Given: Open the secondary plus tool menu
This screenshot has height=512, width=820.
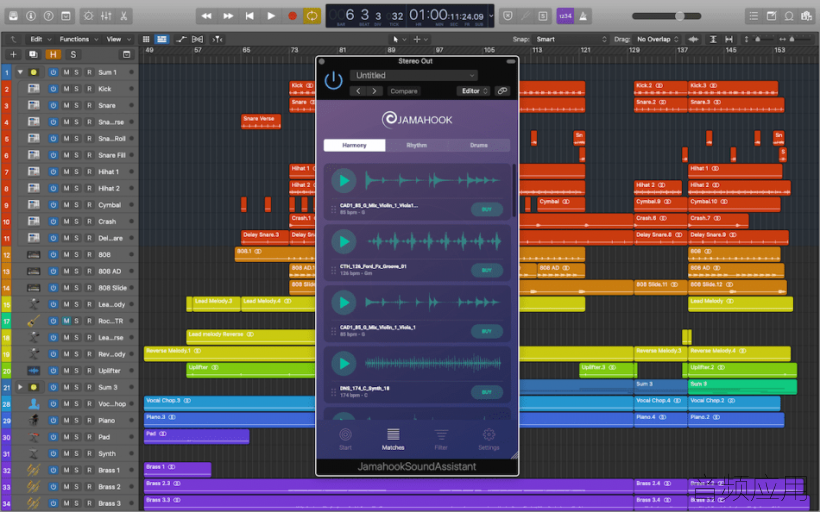Looking at the screenshot, I should [x=420, y=39].
